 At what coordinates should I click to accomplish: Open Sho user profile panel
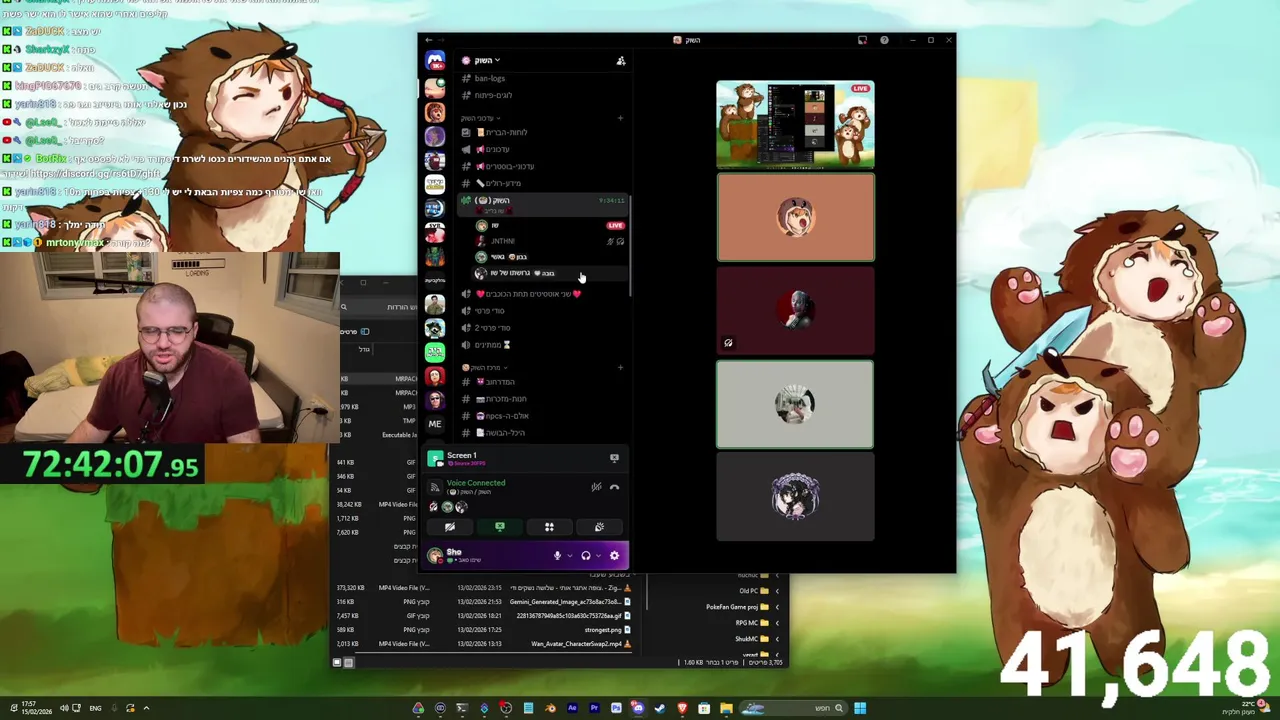coord(484,555)
